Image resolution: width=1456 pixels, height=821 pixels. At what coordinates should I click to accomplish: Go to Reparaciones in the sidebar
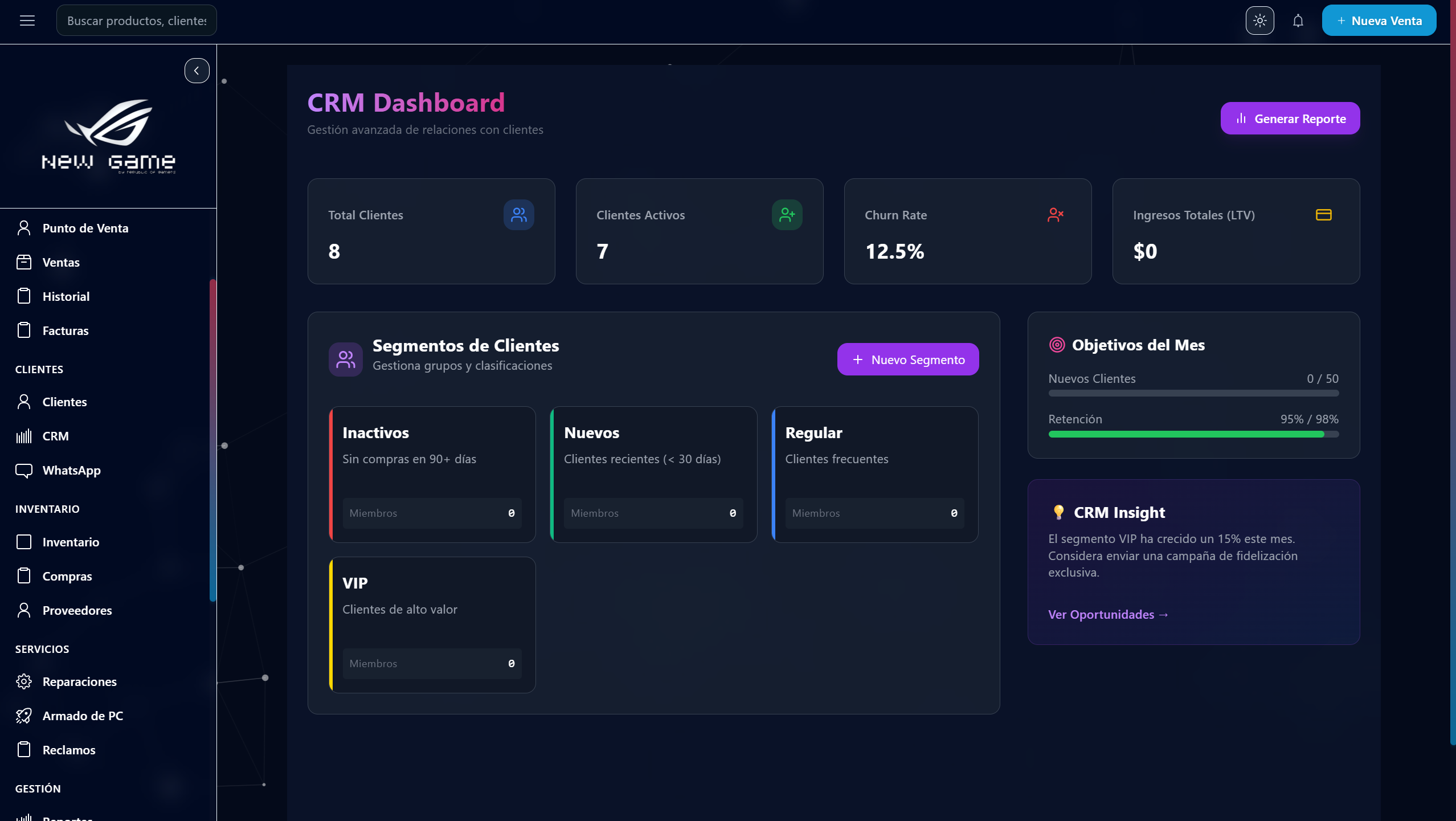79,681
